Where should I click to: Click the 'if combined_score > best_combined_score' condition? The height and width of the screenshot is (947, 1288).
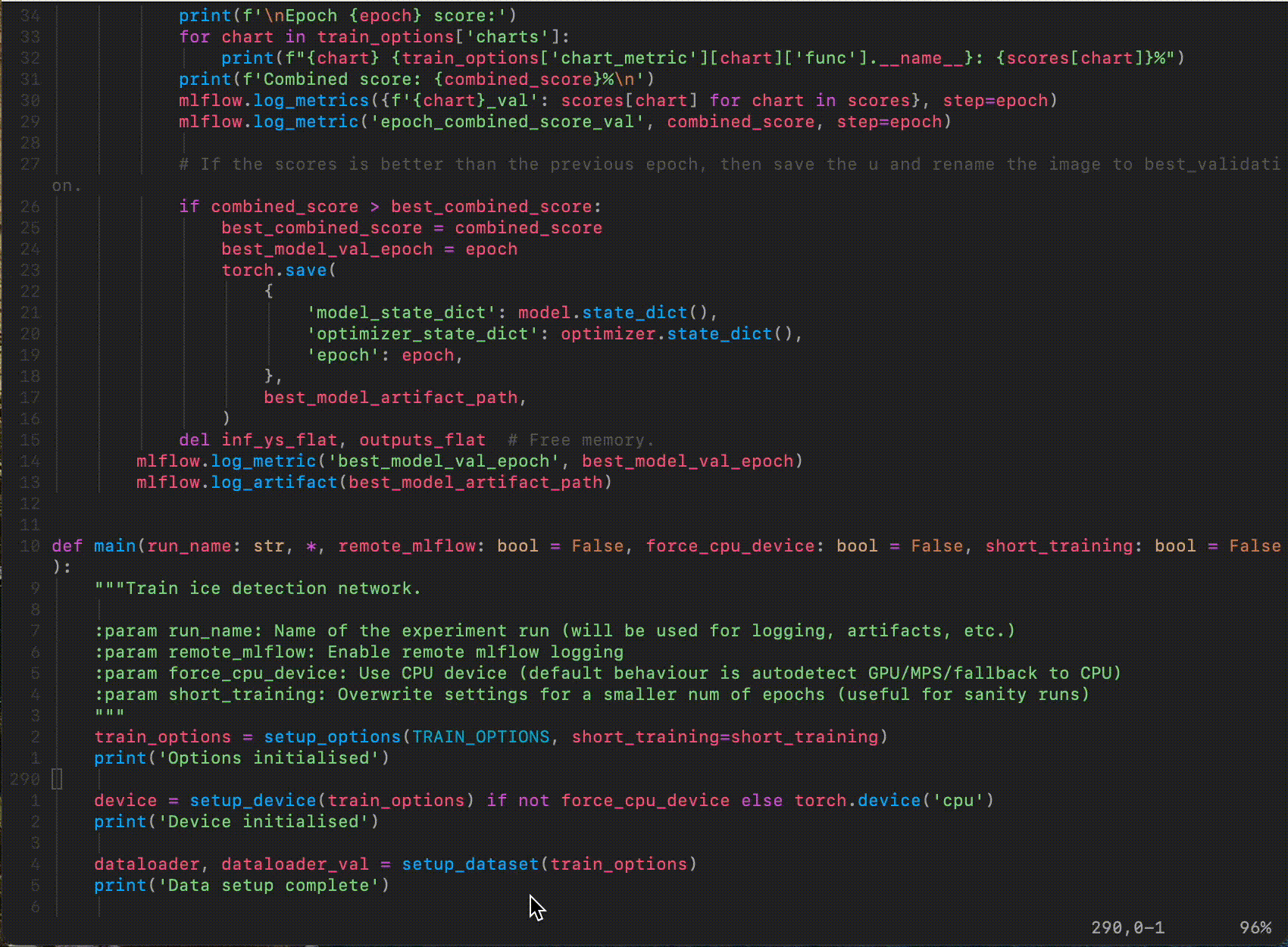pyautogui.click(x=390, y=207)
